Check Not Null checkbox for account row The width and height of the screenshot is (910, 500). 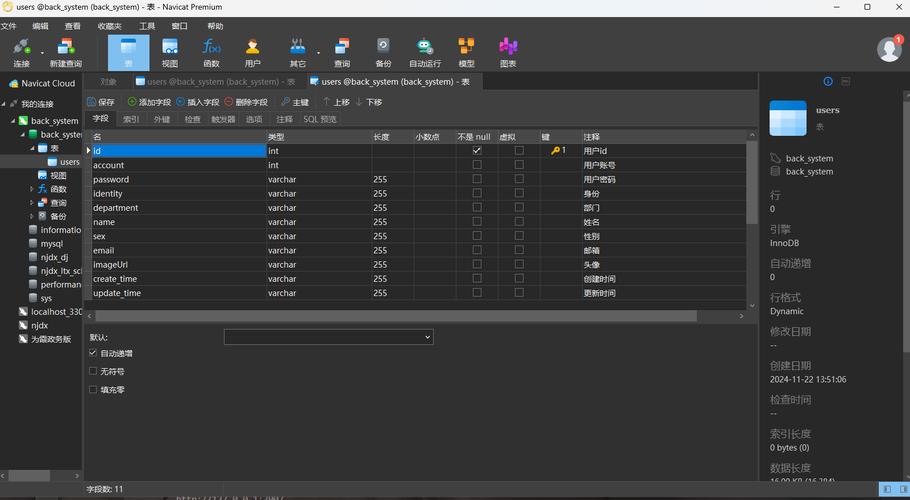pyautogui.click(x=476, y=165)
